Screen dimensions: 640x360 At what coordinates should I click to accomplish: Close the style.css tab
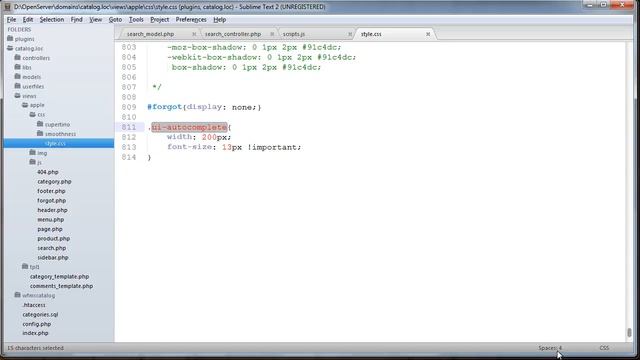tap(428, 34)
